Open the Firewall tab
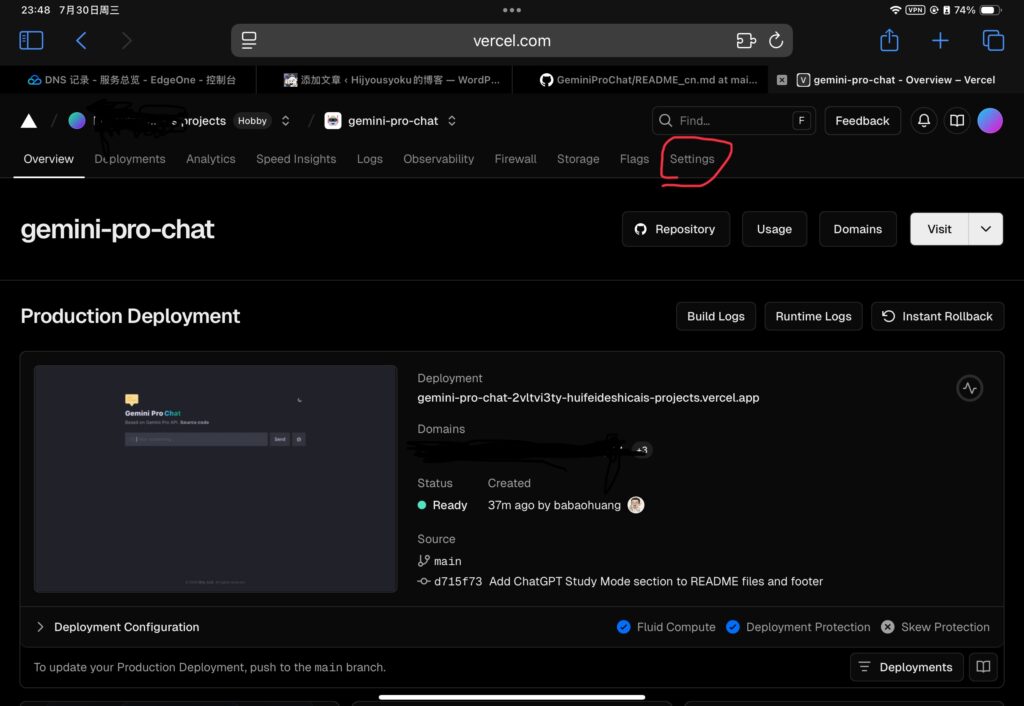Image resolution: width=1024 pixels, height=706 pixels. tap(515, 159)
